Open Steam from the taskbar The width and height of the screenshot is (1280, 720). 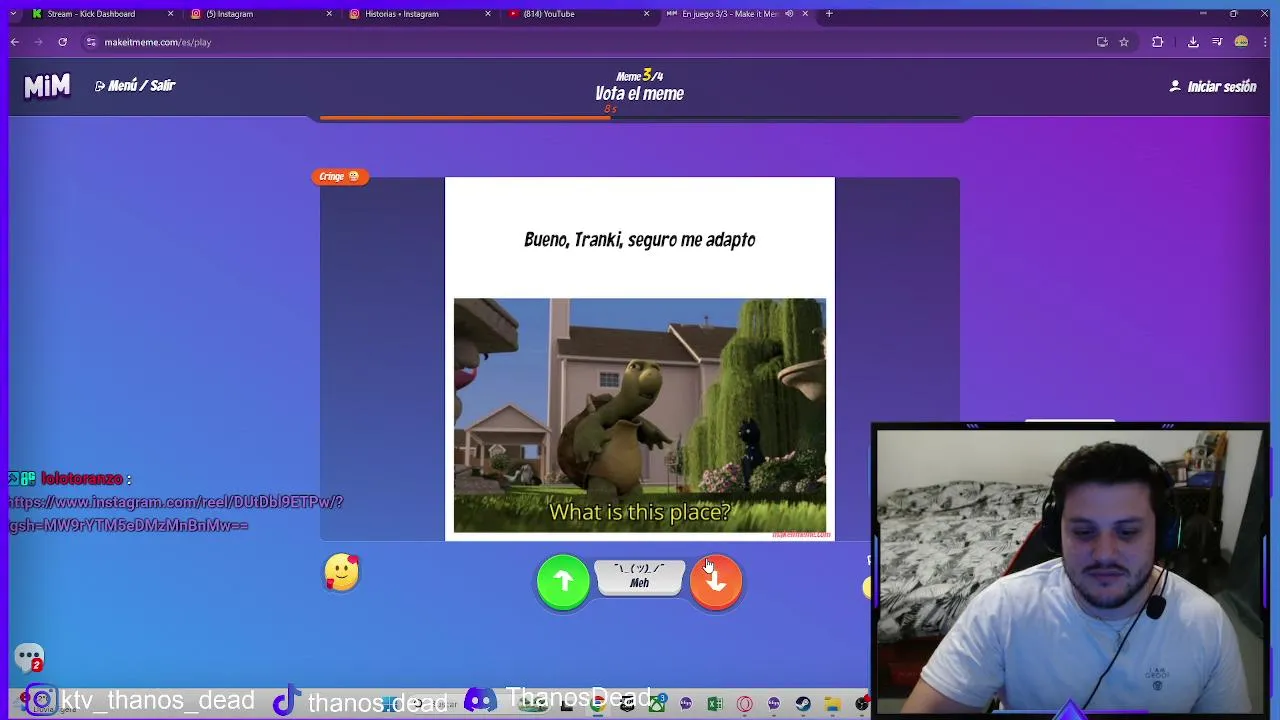pyautogui.click(x=803, y=705)
